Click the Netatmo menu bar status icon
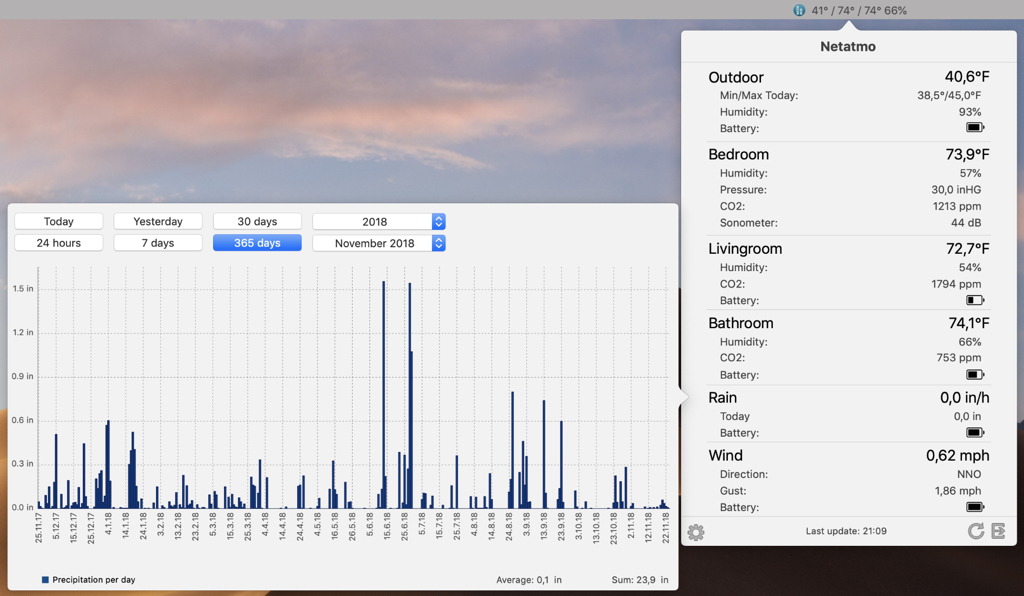 799,10
